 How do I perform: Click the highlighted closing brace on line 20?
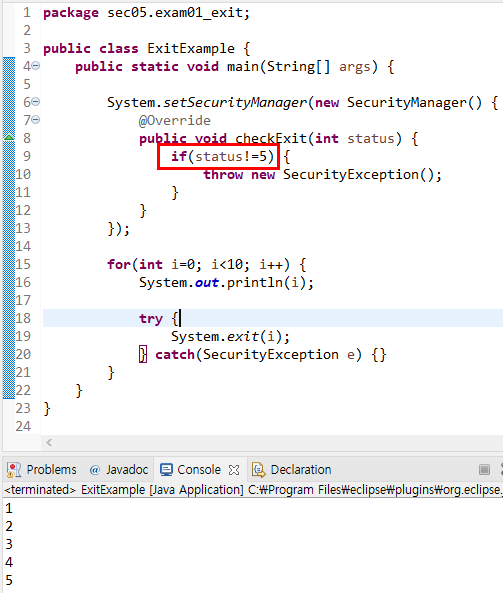coord(143,354)
